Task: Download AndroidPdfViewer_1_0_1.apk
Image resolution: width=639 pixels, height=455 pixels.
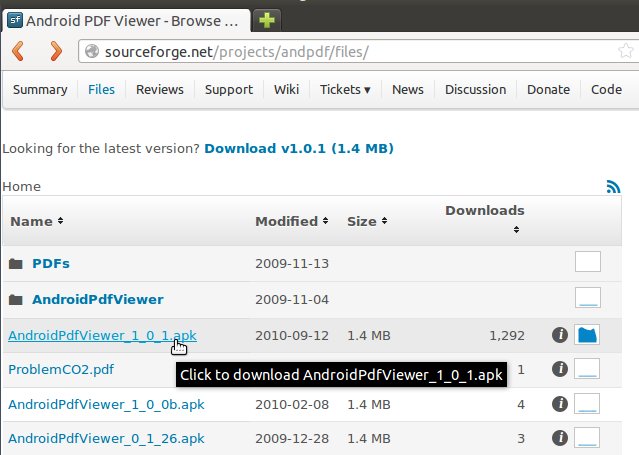Action: pos(102,336)
